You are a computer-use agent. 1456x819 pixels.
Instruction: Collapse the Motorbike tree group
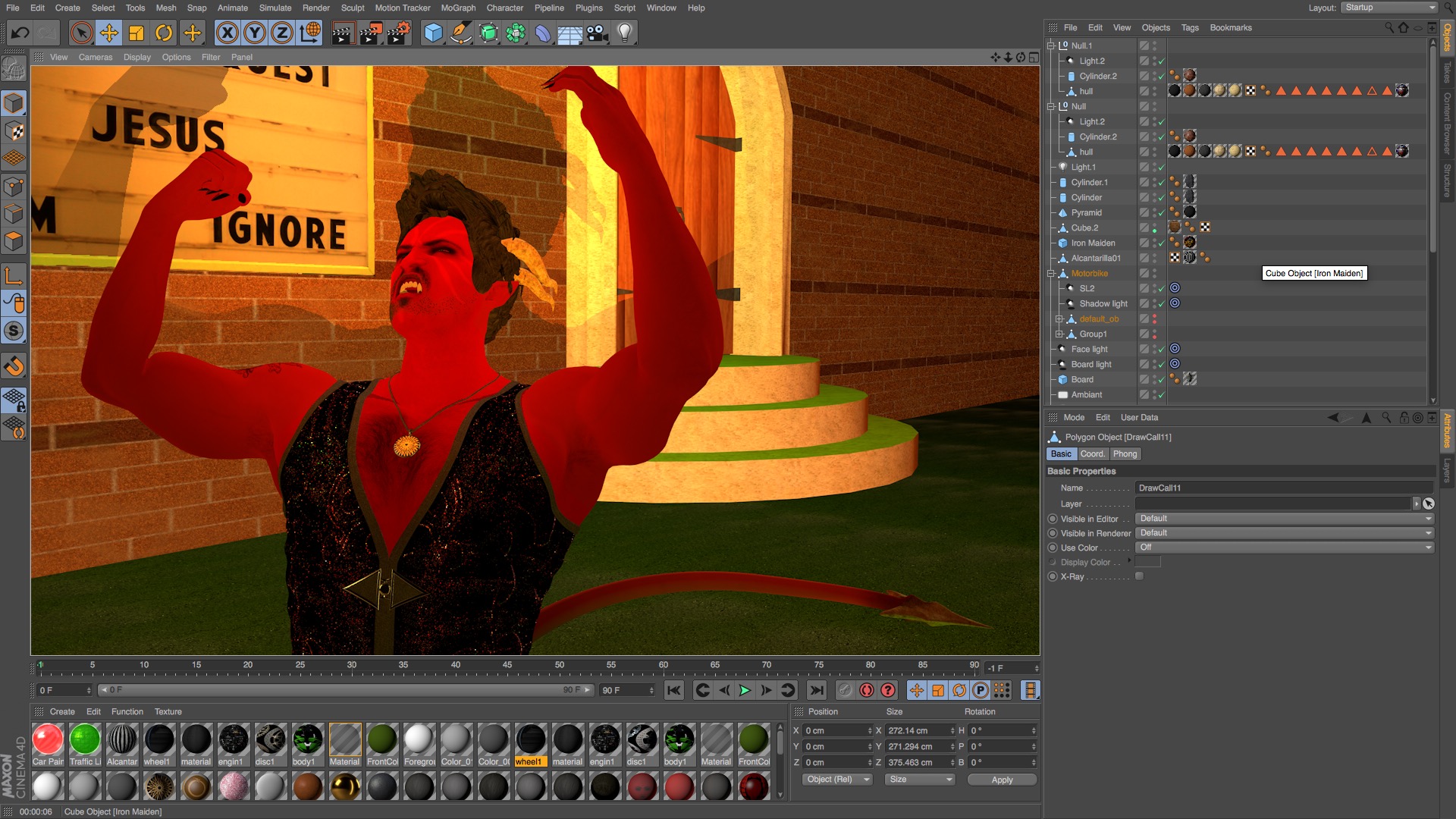1051,273
